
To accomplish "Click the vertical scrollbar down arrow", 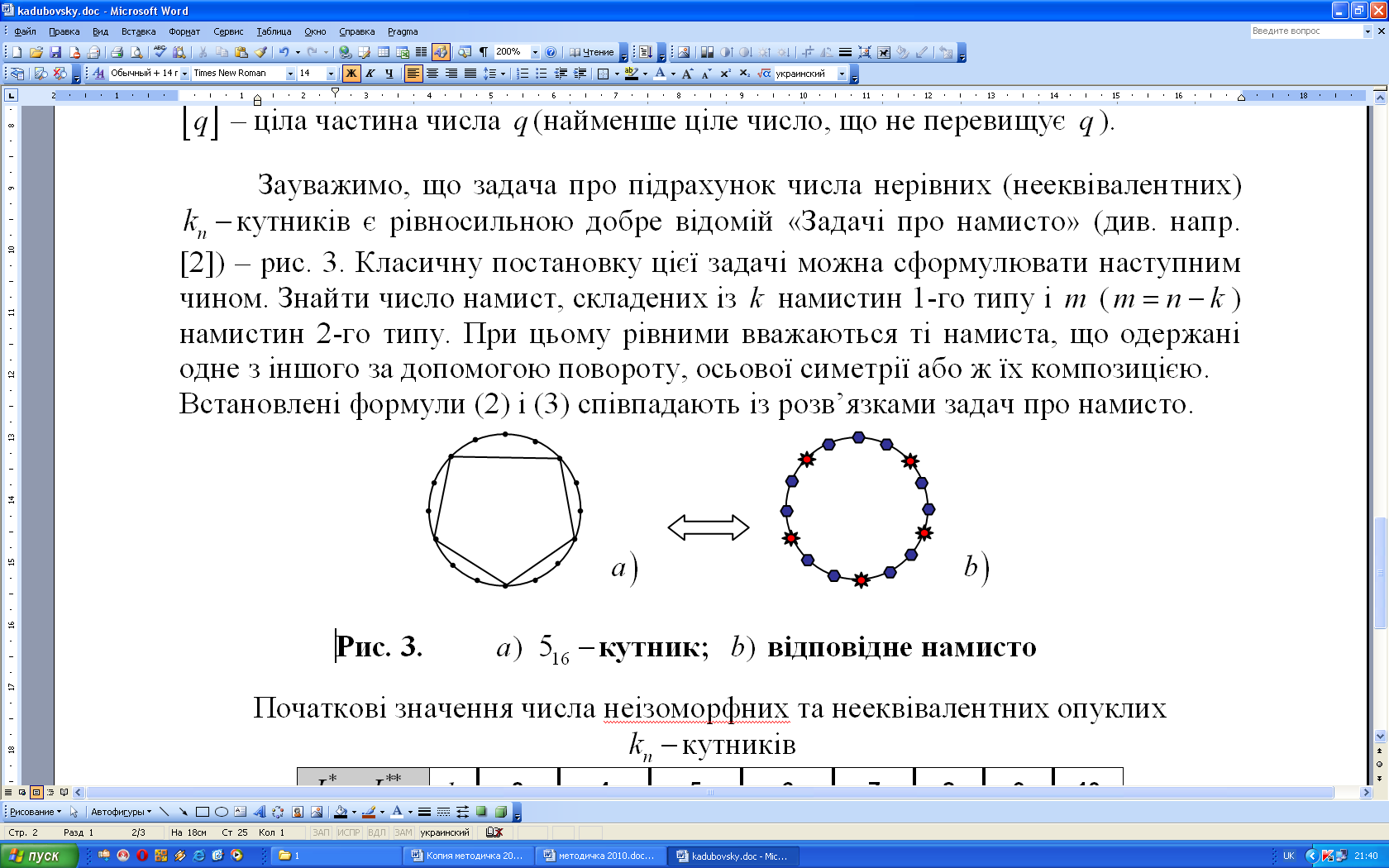I will click(x=1380, y=736).
